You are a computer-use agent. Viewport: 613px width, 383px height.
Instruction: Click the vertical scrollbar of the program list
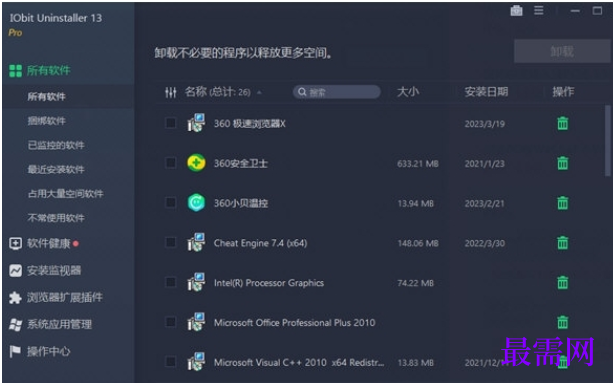(x=608, y=140)
